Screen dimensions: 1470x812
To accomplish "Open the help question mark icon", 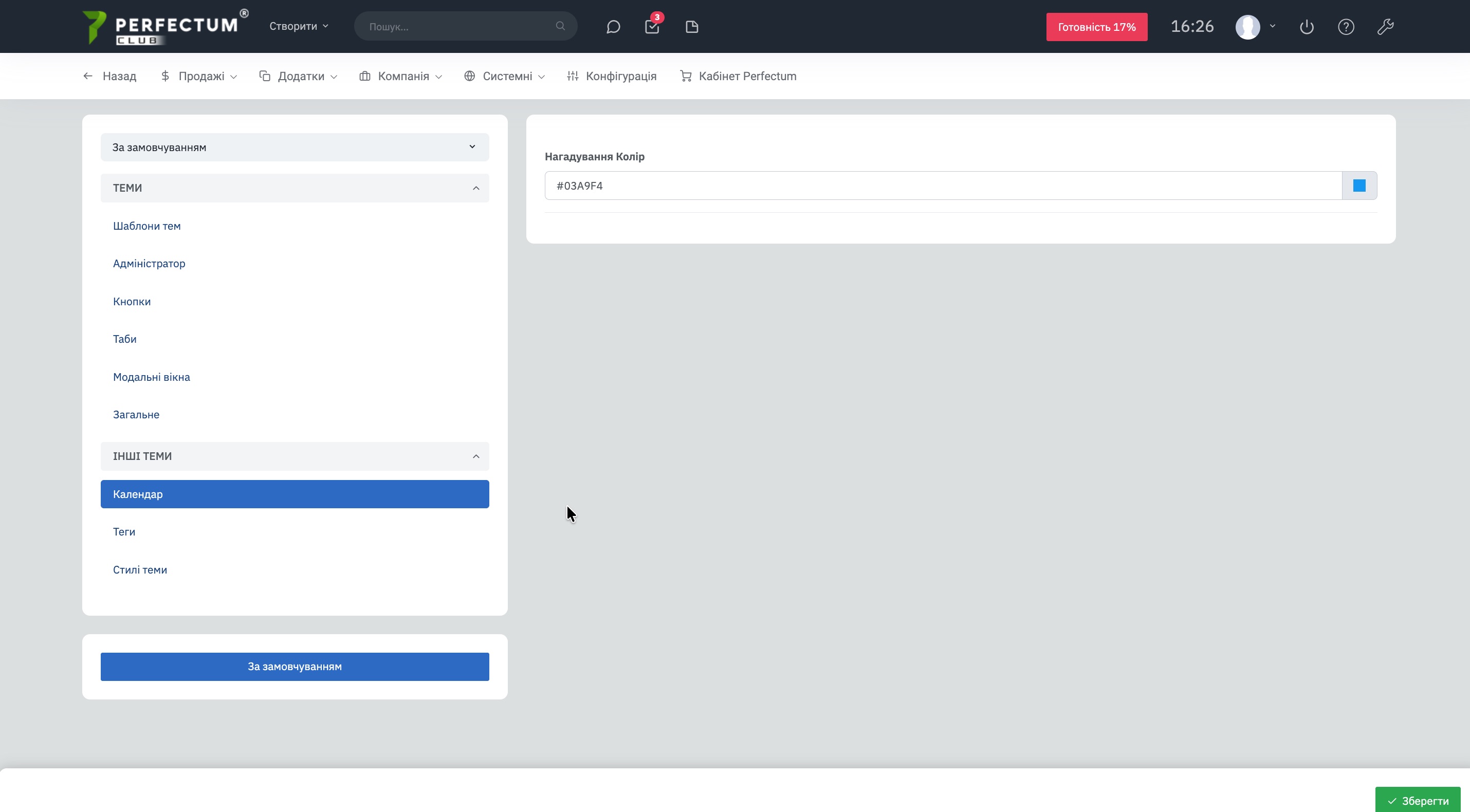I will 1346,27.
